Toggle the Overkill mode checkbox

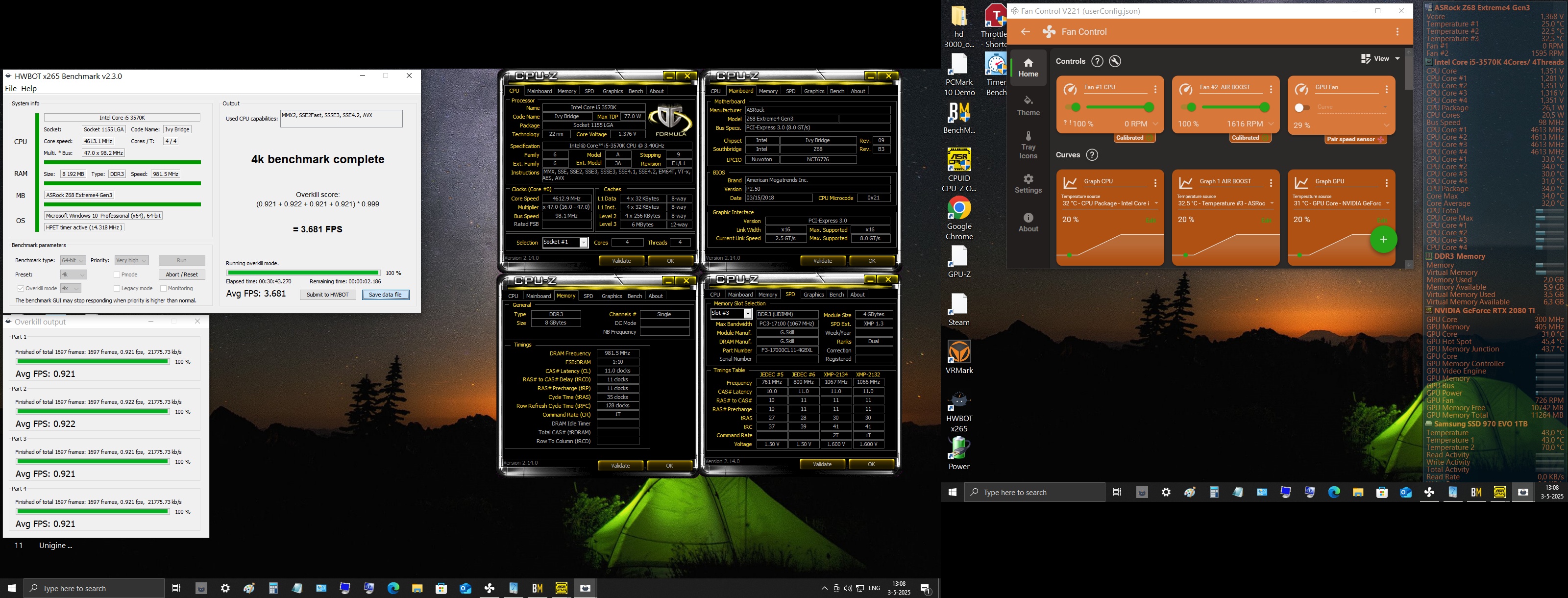pos(21,289)
